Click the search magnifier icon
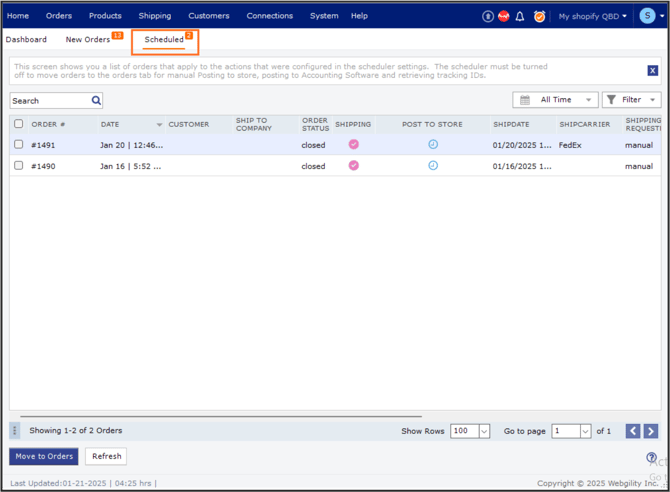 (96, 101)
